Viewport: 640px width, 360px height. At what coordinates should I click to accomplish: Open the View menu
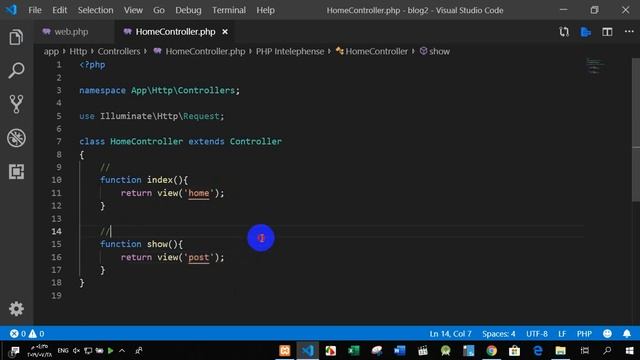[133, 10]
